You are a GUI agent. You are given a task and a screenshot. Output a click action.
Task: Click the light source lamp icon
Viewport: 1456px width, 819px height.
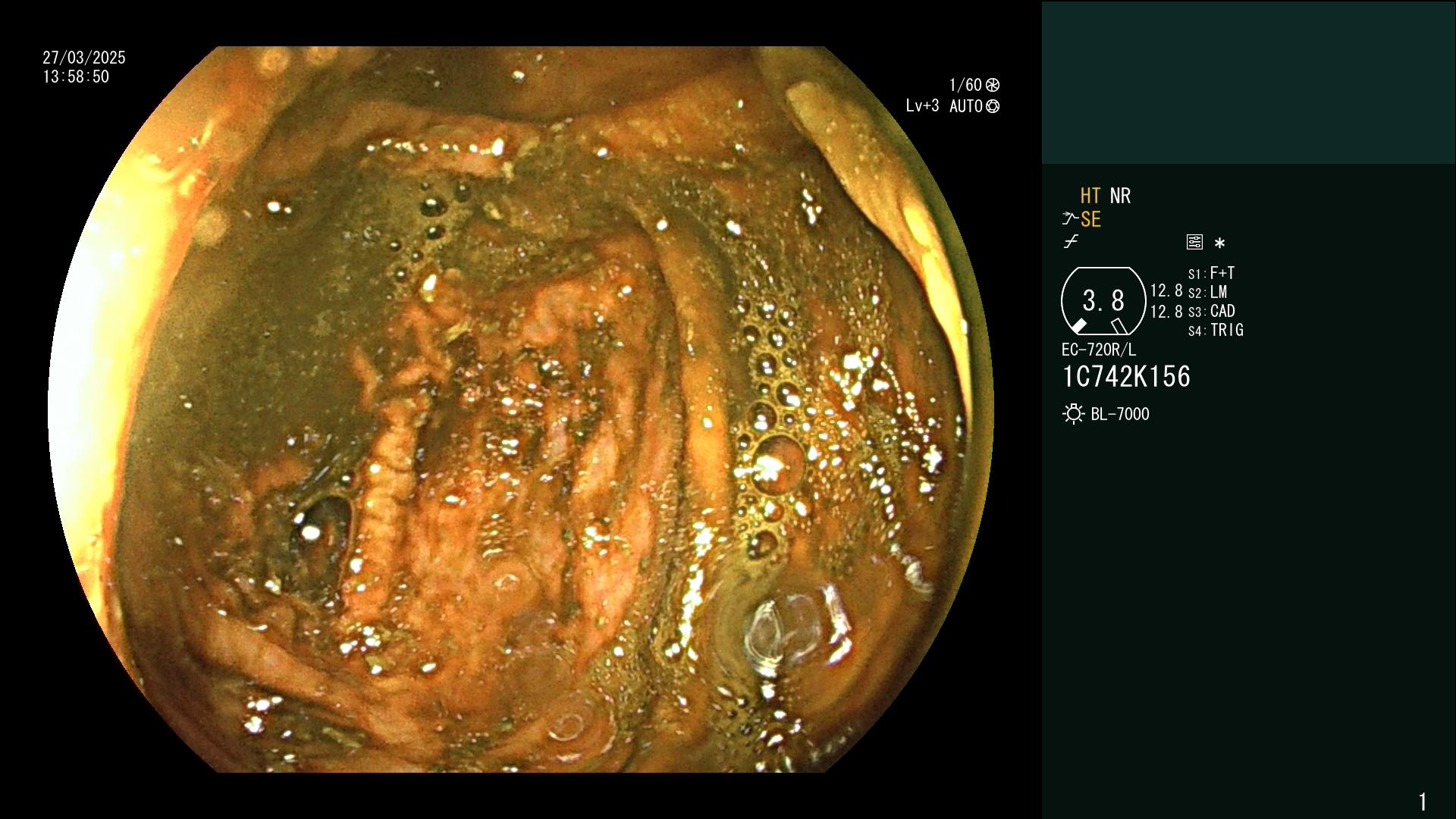[x=1073, y=414]
